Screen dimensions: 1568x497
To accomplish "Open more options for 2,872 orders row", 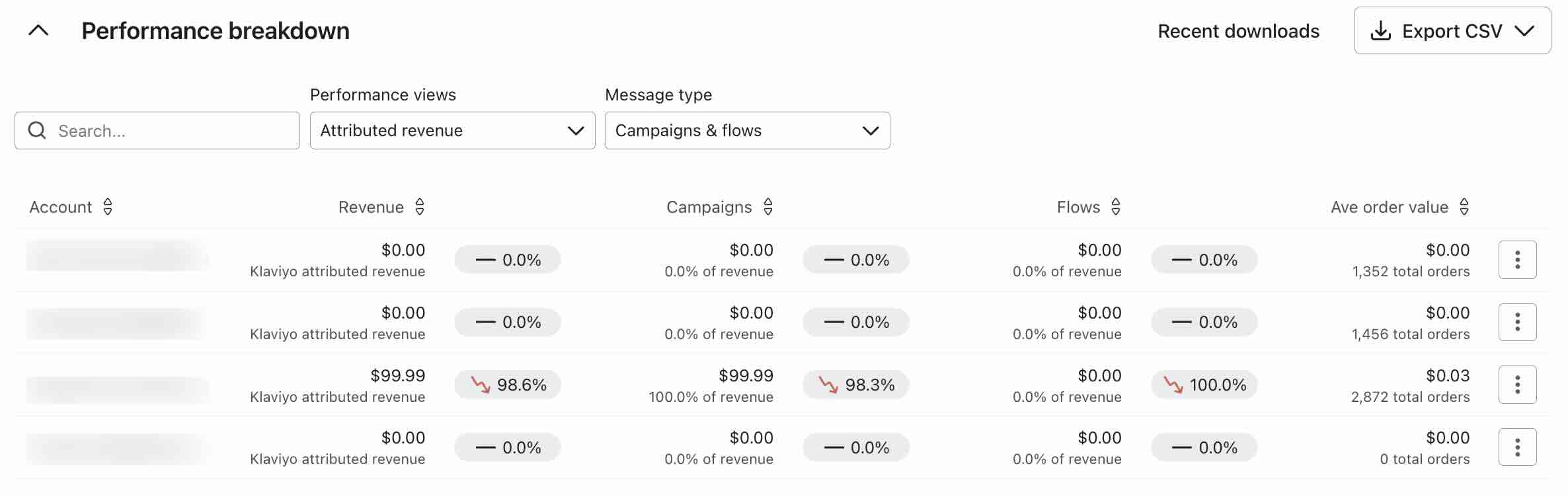I will click(1517, 385).
